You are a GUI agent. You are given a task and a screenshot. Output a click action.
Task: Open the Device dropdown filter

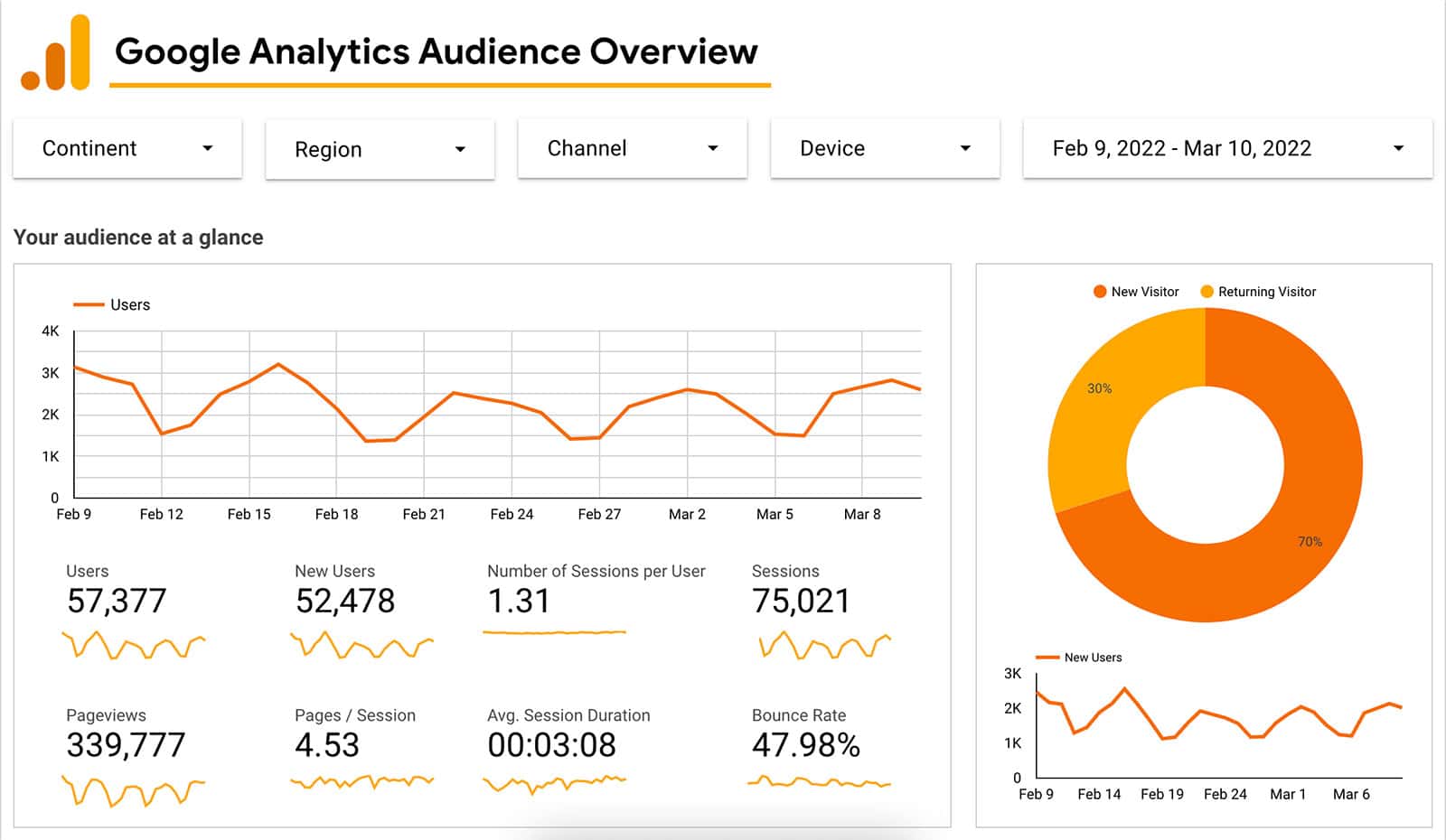(x=885, y=148)
